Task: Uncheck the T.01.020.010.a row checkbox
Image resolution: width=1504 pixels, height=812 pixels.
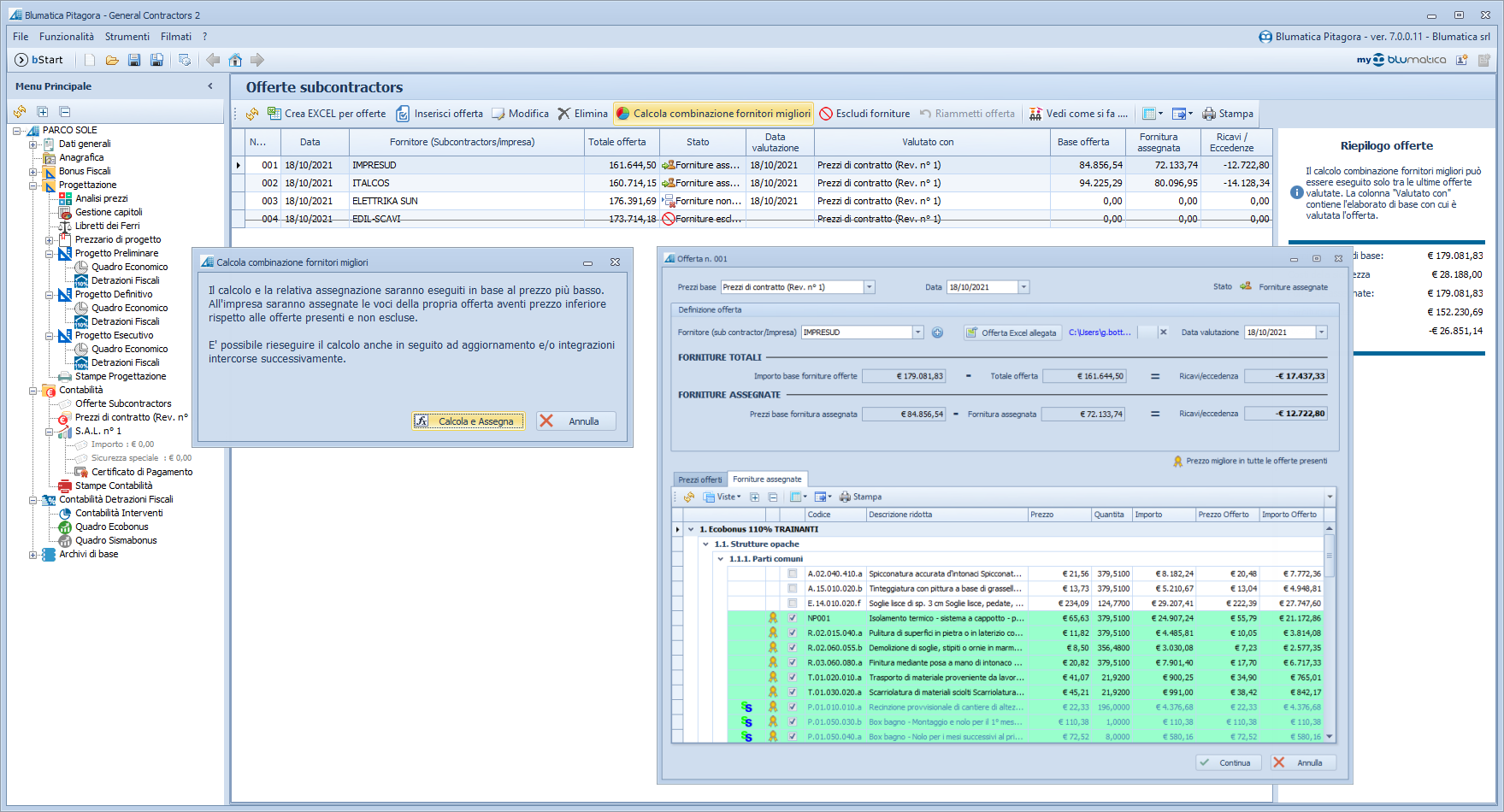Action: [x=793, y=677]
